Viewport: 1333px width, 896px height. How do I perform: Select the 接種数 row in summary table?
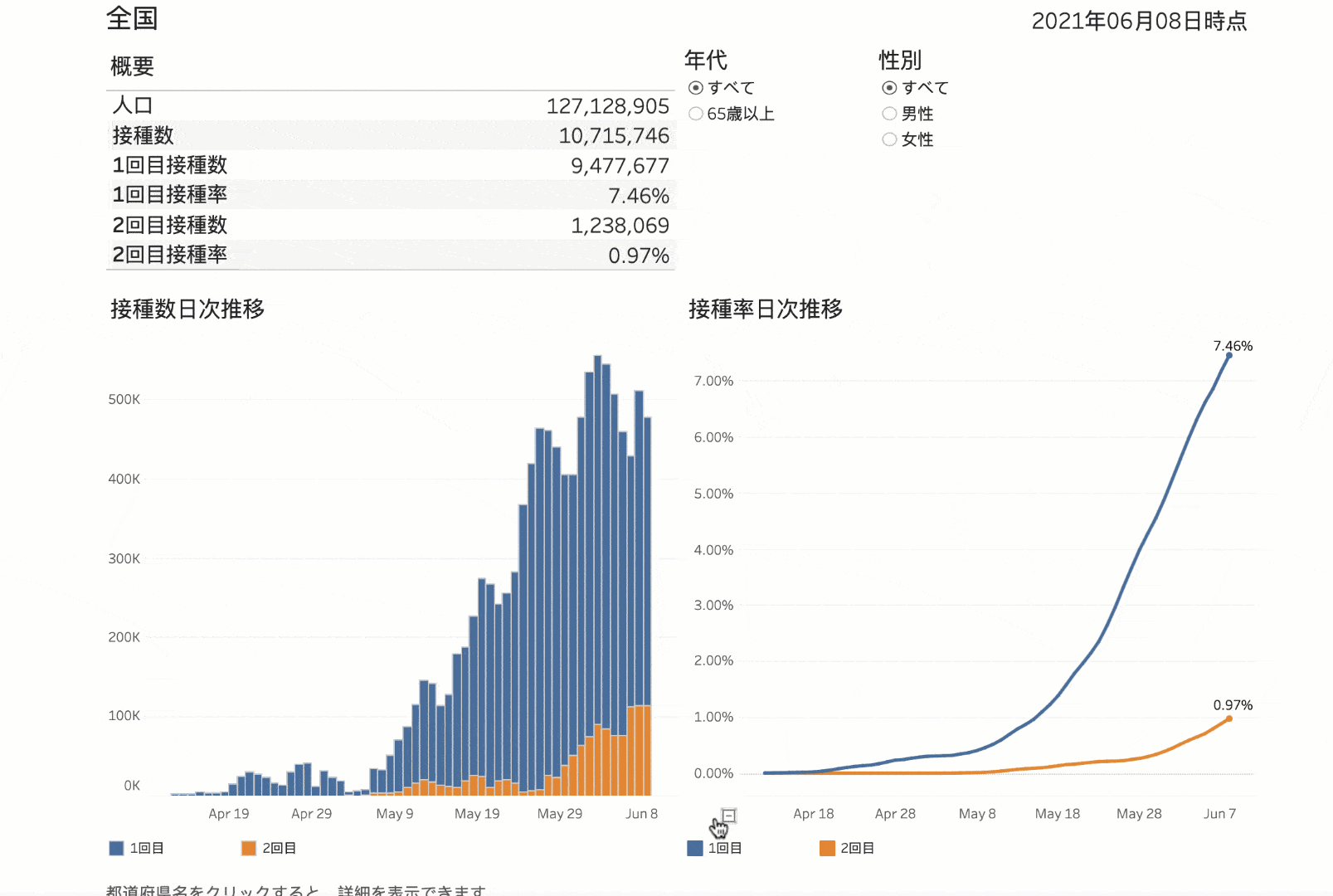pyautogui.click(x=391, y=135)
